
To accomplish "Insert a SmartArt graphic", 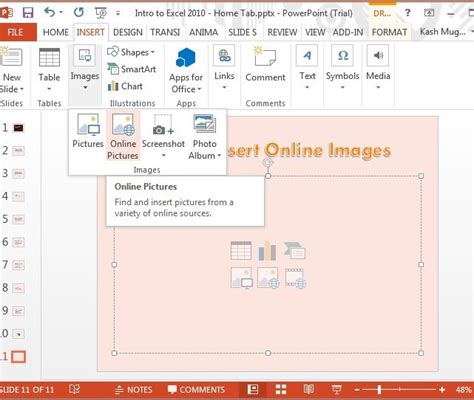I will point(131,69).
